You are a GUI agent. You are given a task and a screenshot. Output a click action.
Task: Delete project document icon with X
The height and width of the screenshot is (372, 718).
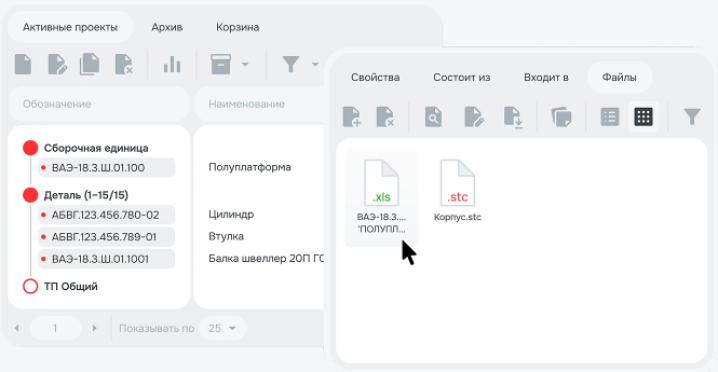tap(124, 64)
